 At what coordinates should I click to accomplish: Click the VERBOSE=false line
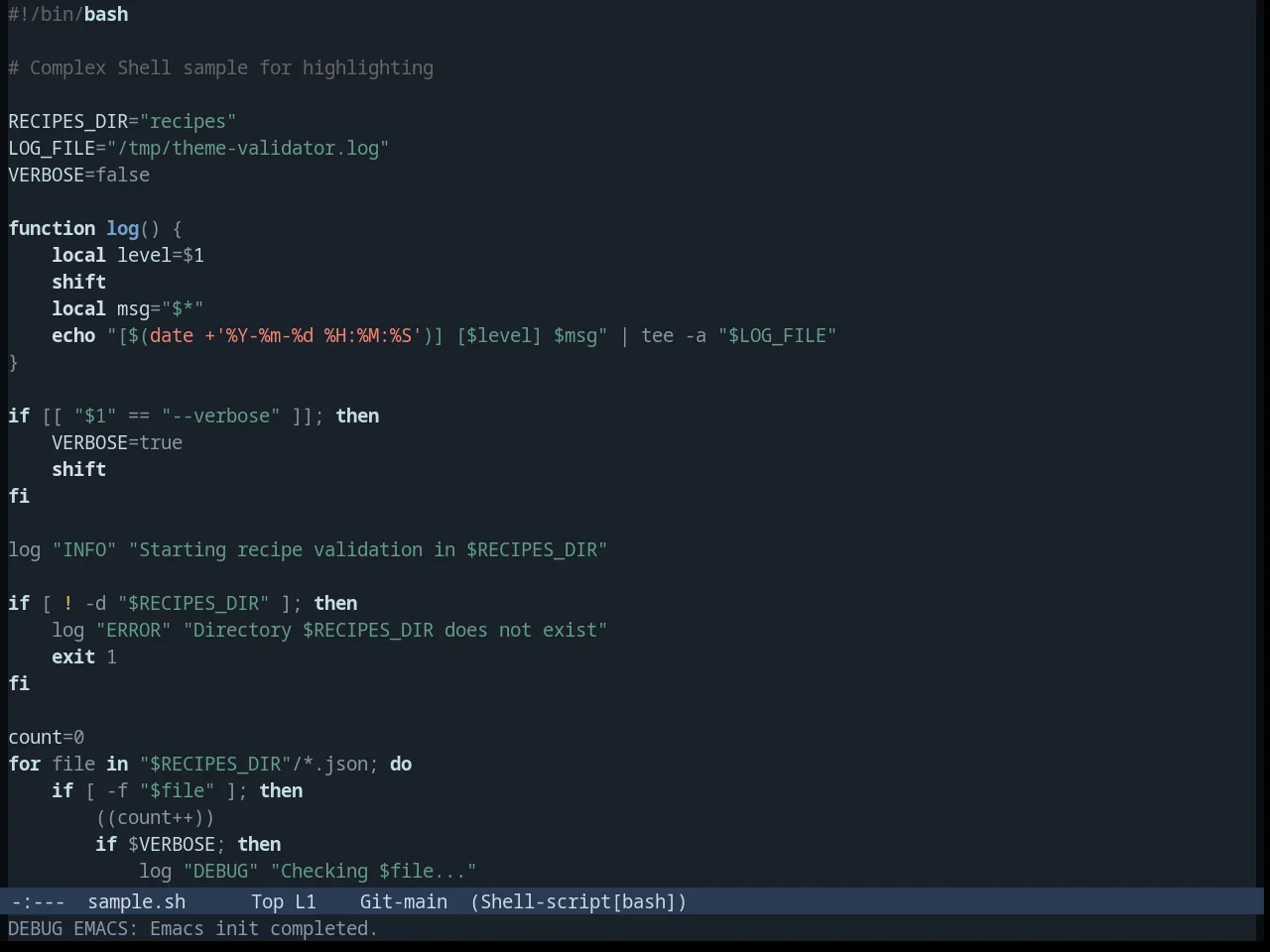pos(79,175)
